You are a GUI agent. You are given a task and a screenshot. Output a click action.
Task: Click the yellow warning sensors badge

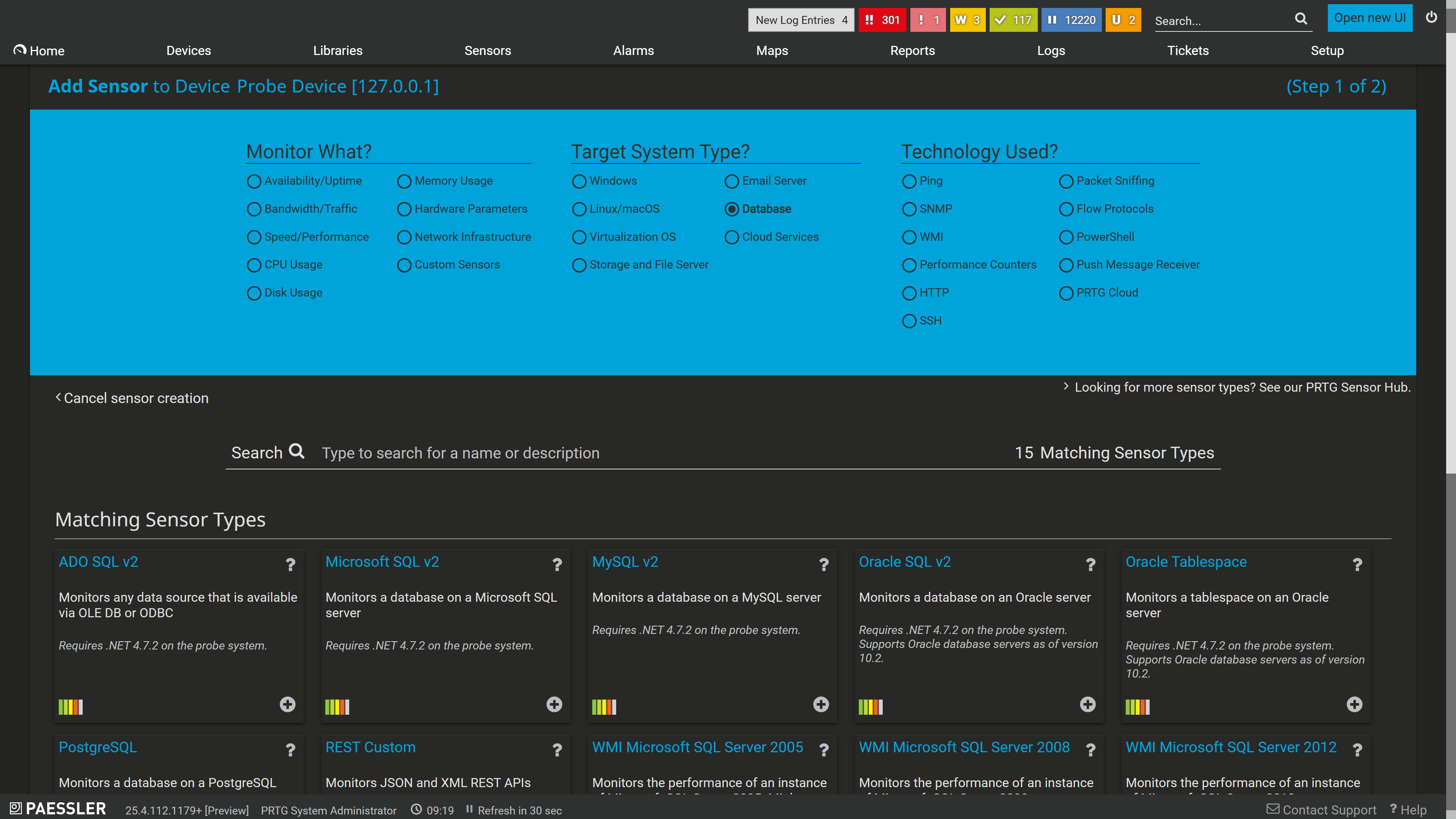968,20
